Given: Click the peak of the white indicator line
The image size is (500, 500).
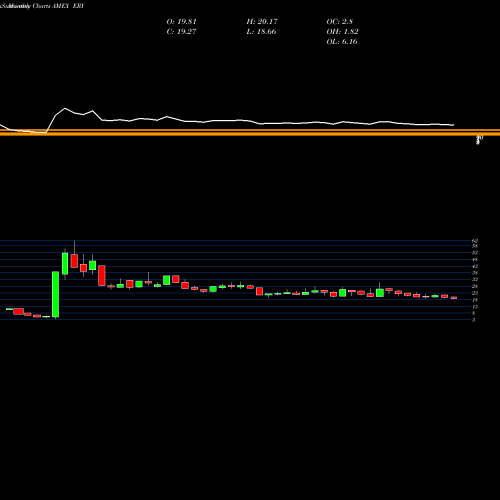Looking at the screenshot, I should point(65,109).
